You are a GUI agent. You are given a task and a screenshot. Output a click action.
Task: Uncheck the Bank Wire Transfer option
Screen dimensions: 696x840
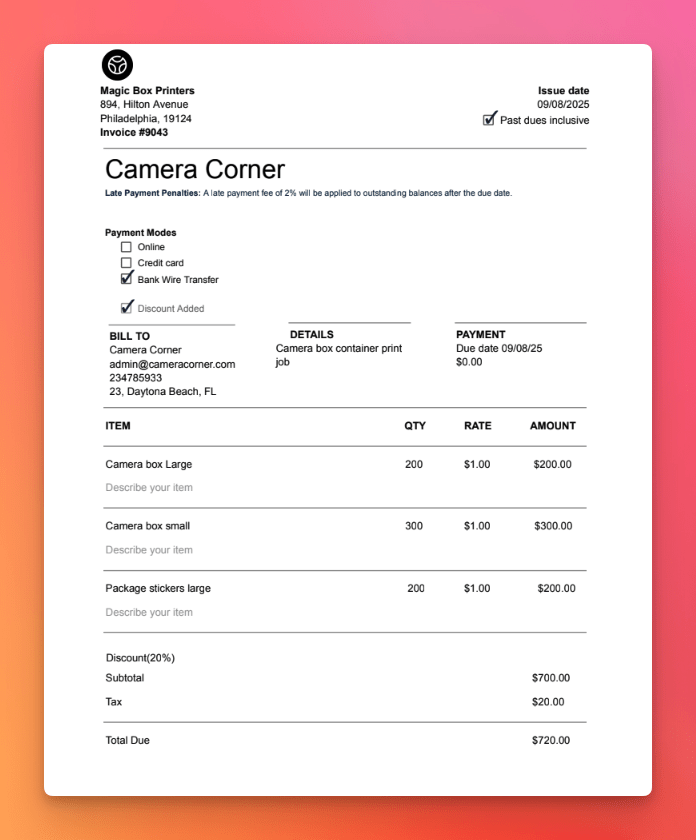click(x=126, y=279)
